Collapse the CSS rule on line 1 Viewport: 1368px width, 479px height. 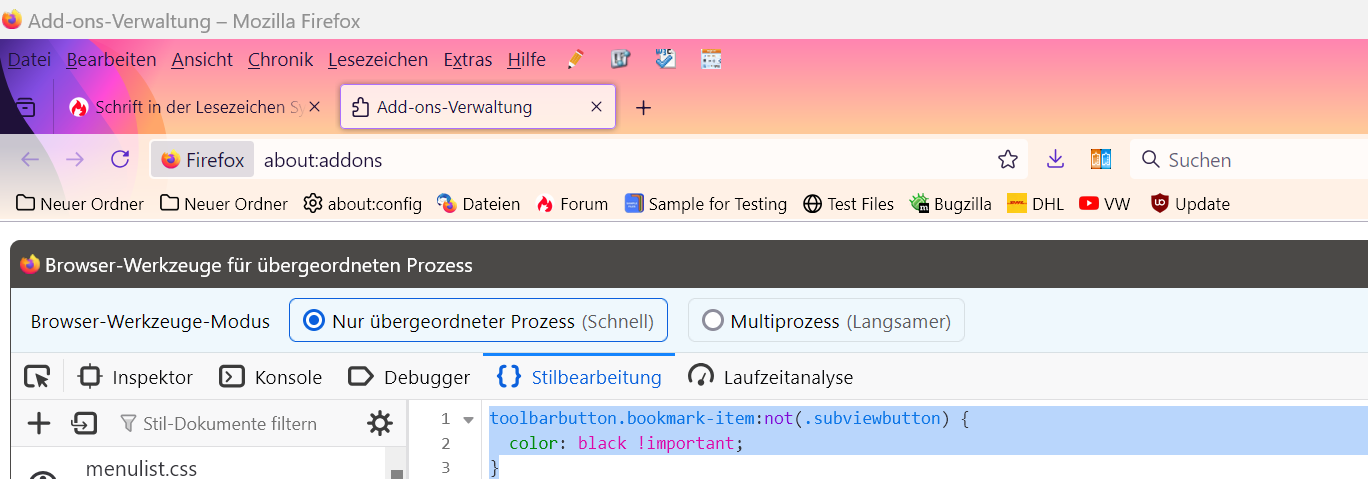pyautogui.click(x=468, y=419)
